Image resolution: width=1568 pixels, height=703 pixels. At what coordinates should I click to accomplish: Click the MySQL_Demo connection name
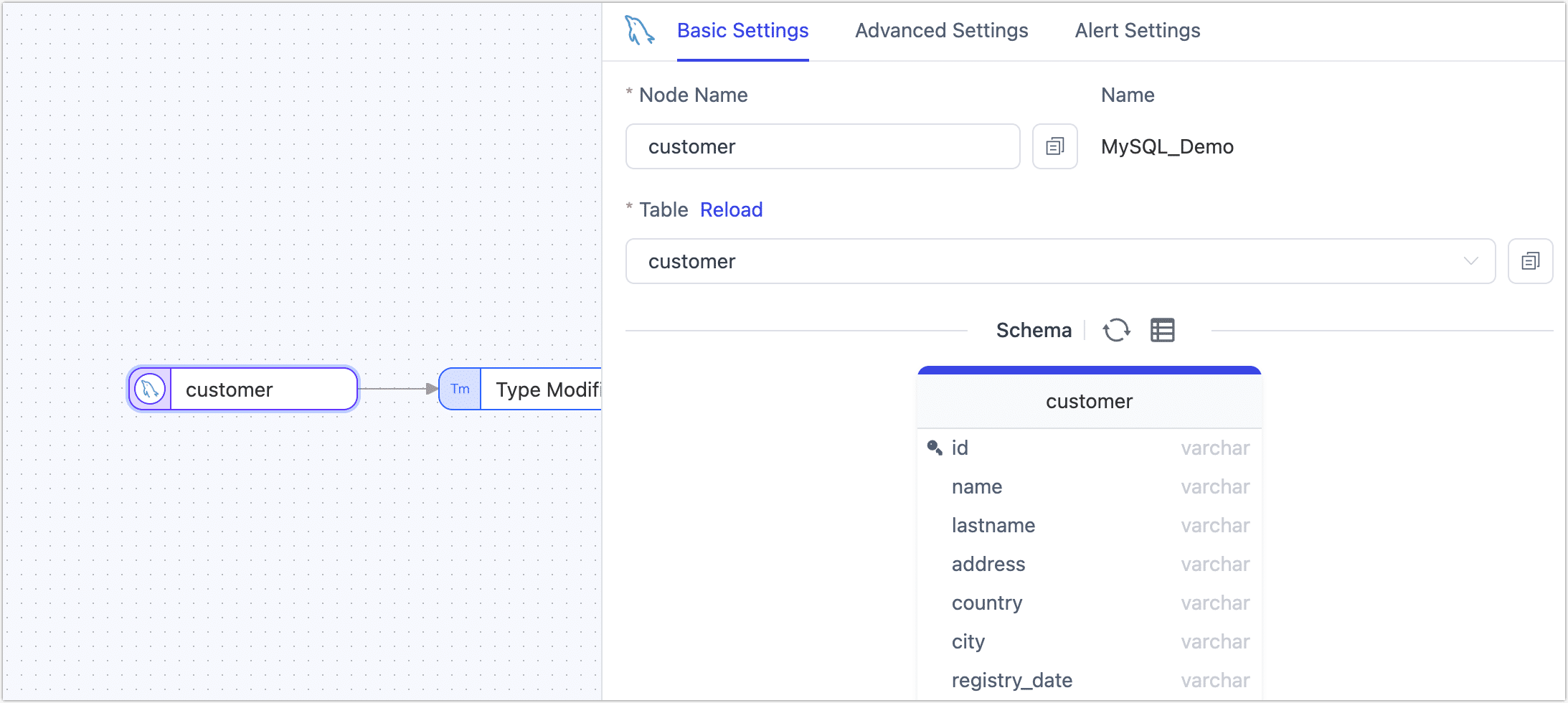1167,146
